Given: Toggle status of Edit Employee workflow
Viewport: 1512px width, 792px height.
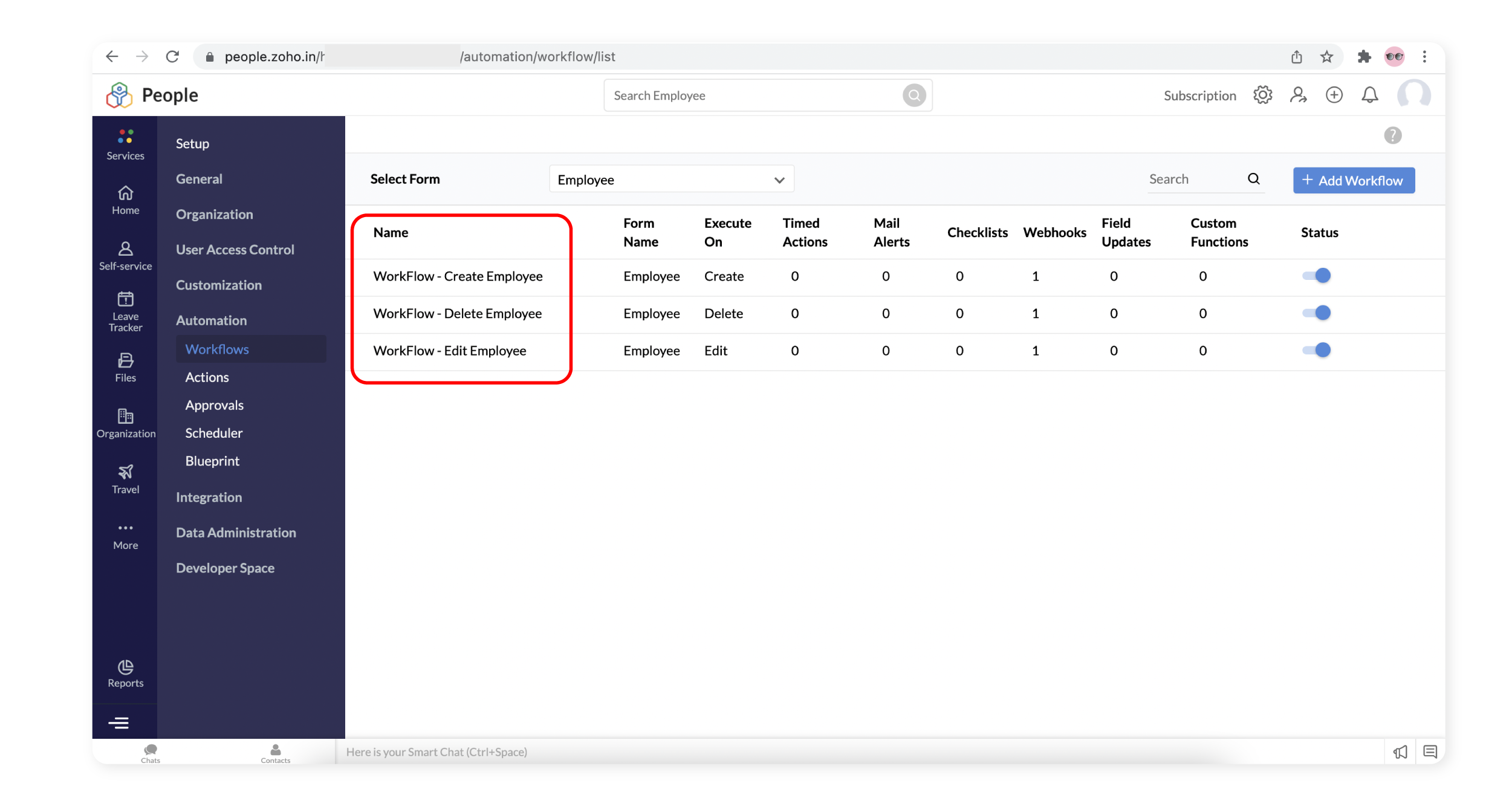Looking at the screenshot, I should point(1316,350).
